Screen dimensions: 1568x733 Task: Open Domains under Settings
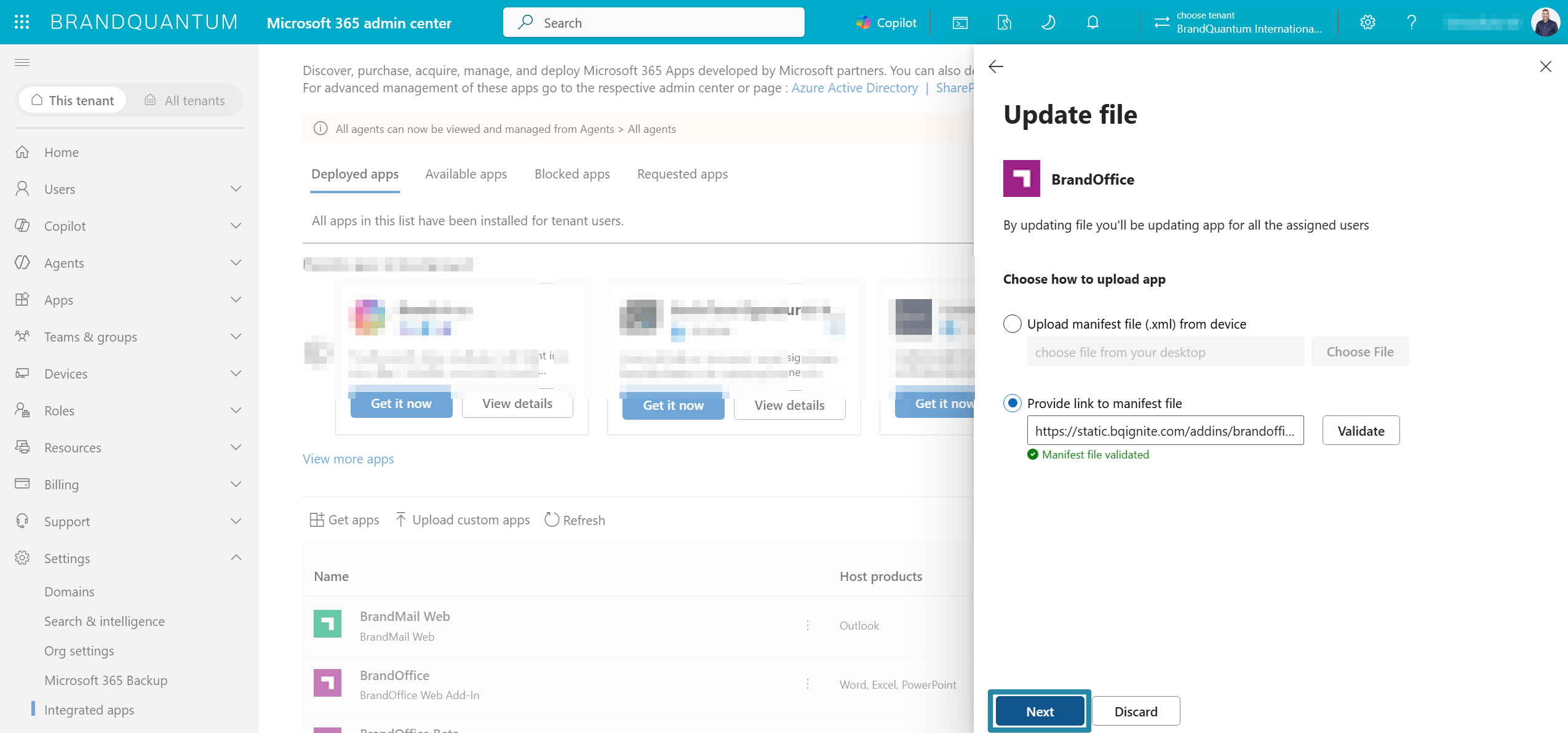(70, 591)
